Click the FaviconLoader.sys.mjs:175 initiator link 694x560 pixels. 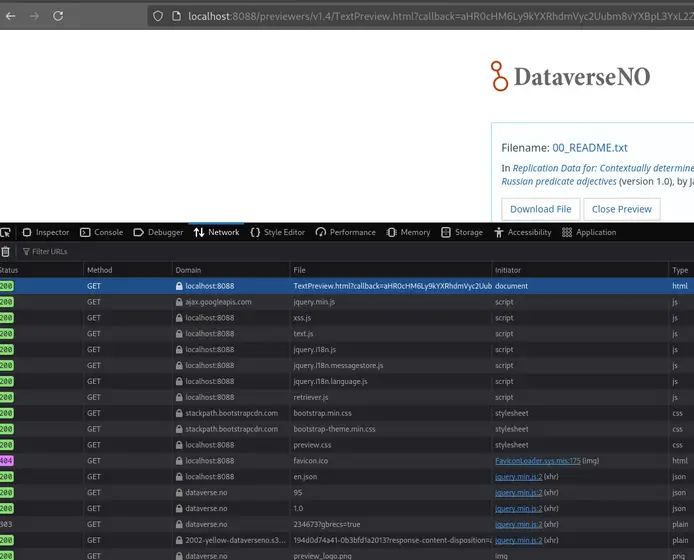point(530,460)
